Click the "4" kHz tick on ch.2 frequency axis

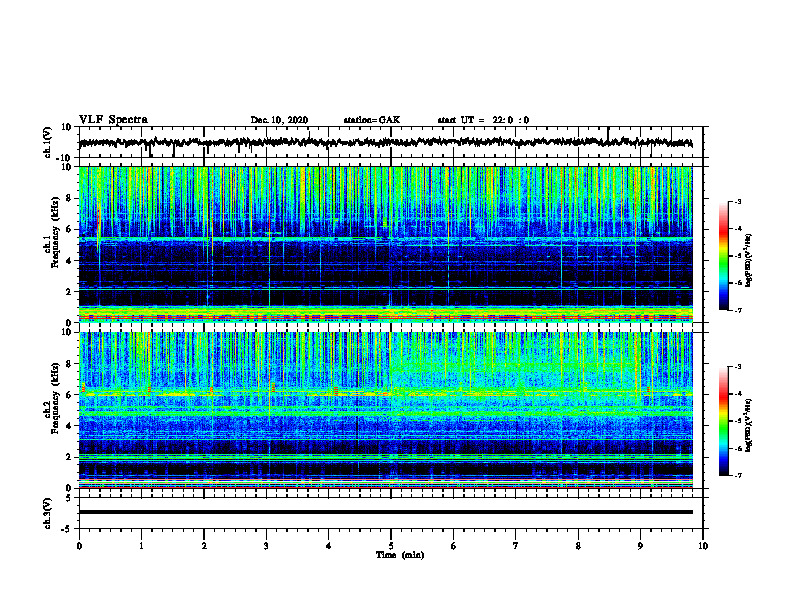tap(70, 426)
